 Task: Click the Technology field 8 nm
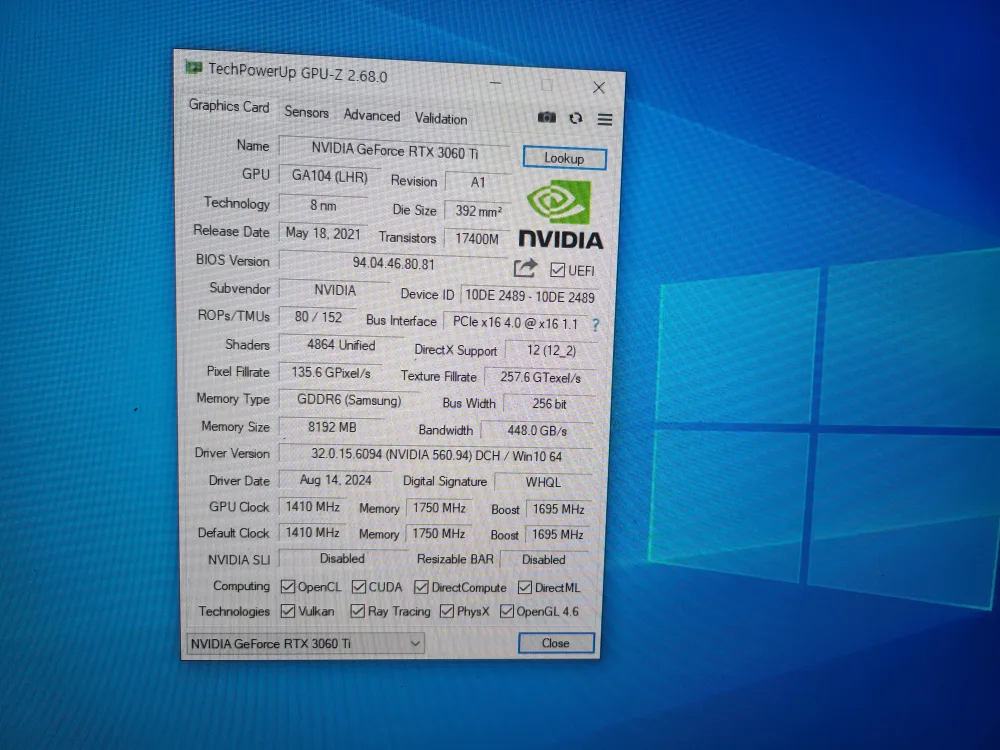323,205
